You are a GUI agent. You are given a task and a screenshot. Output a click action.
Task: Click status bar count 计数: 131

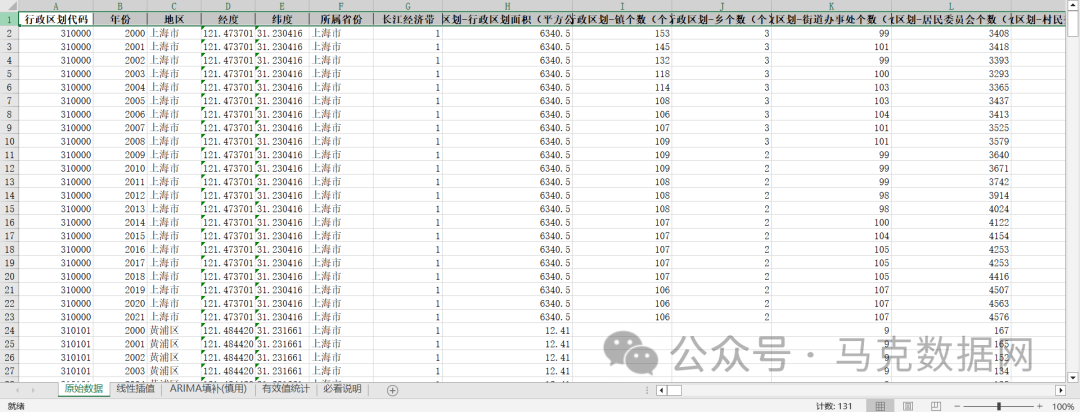click(834, 406)
